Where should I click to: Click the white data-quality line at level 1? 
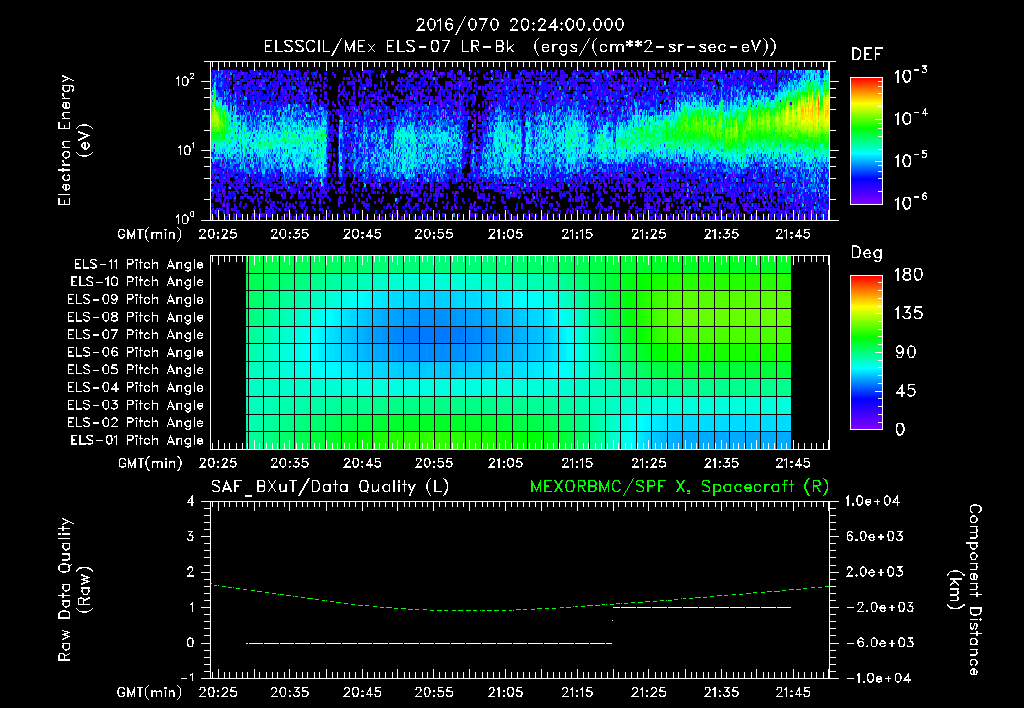click(702, 607)
